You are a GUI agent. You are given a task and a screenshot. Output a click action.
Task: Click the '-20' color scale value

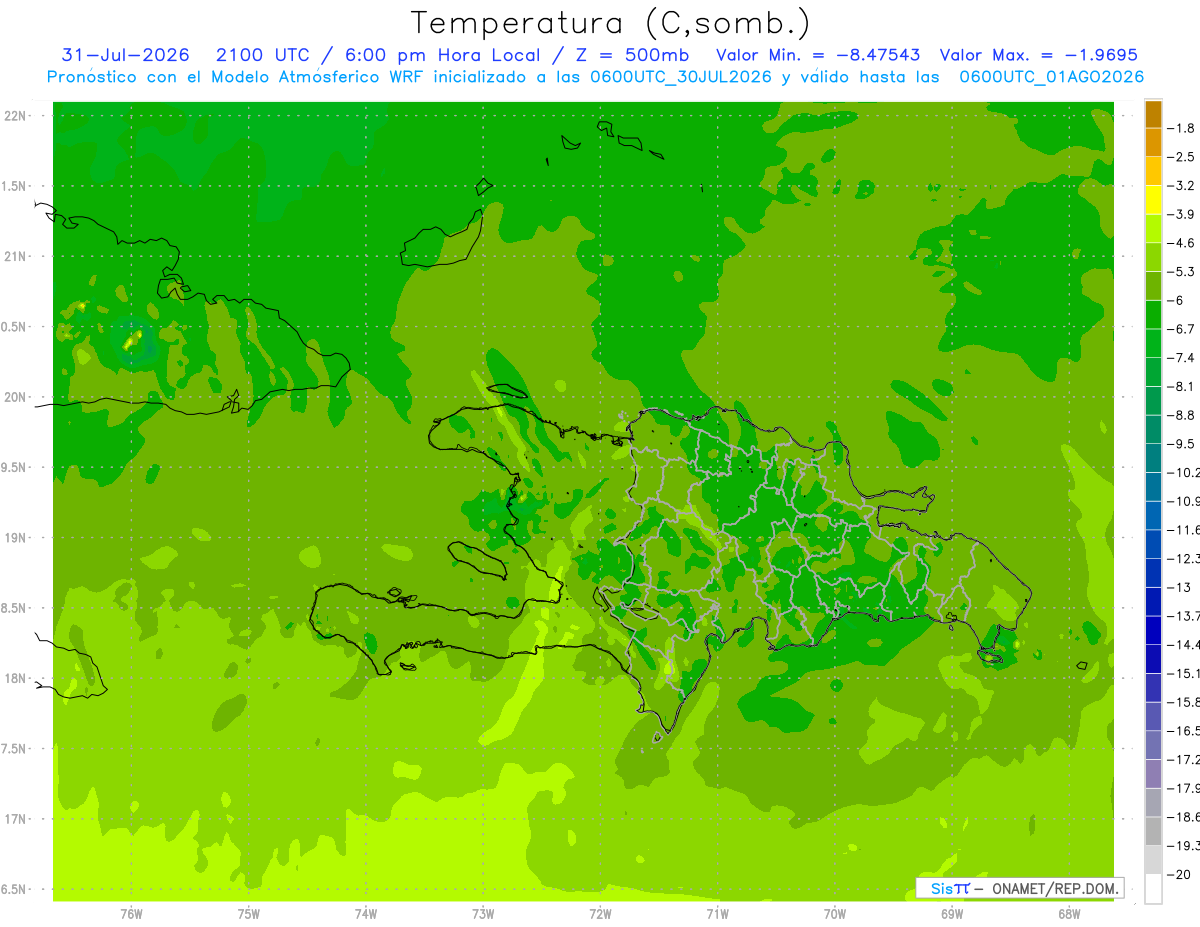tap(1180, 874)
